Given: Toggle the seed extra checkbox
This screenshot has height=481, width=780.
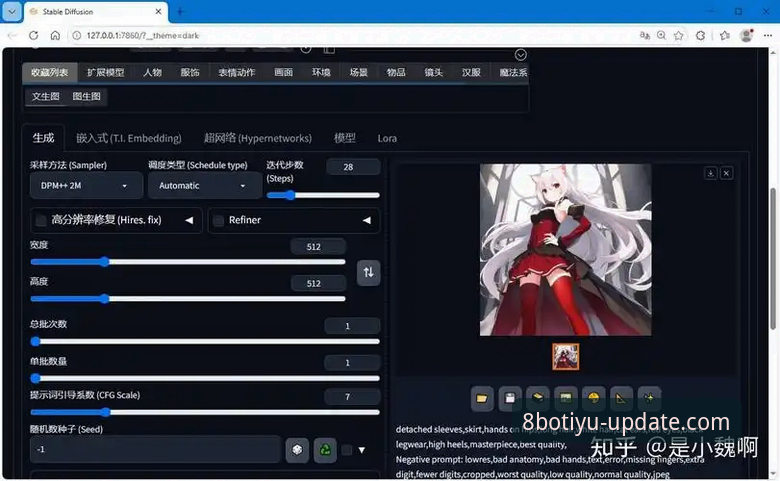Looking at the screenshot, I should pos(347,450).
